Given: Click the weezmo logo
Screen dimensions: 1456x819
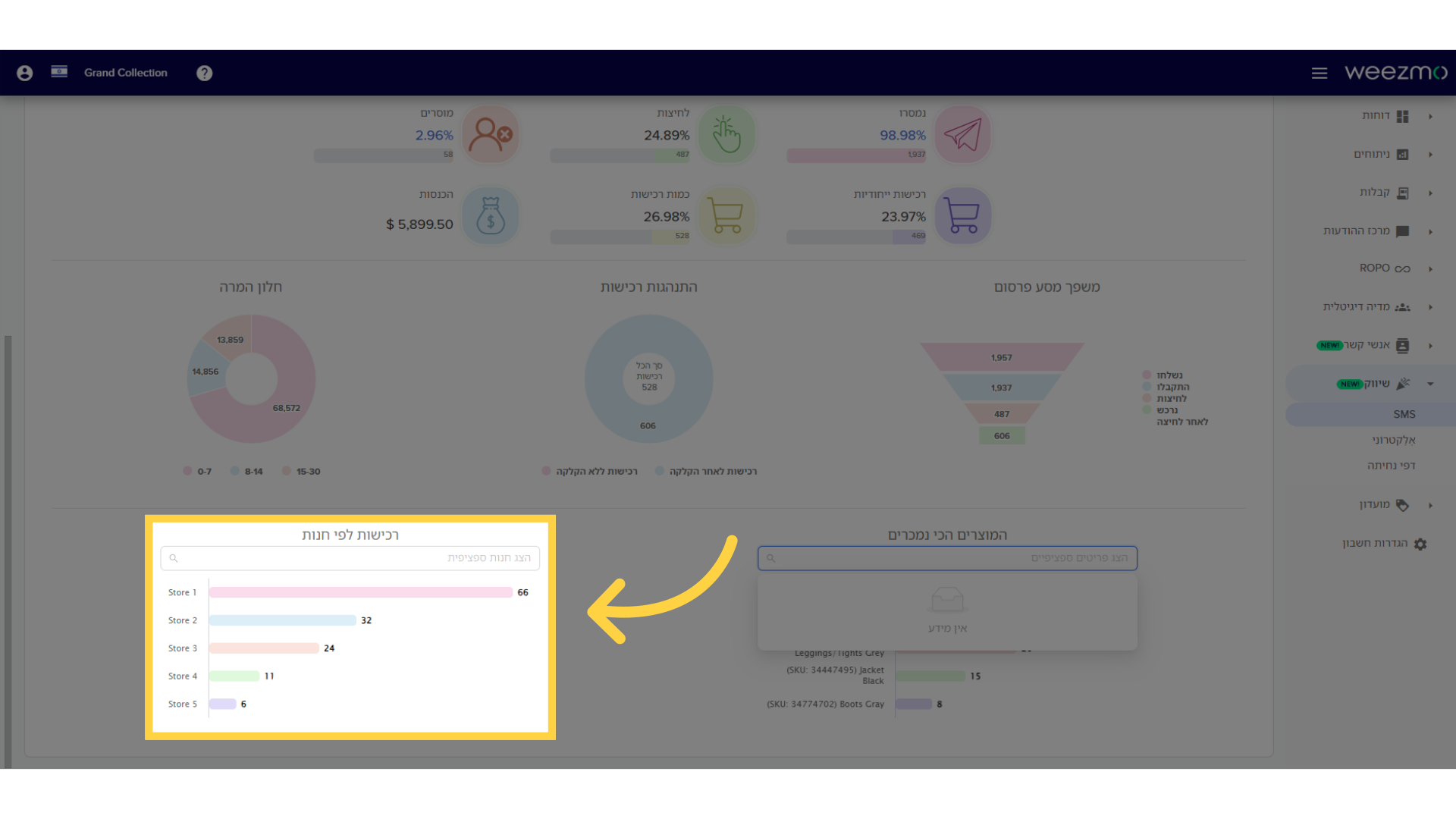Looking at the screenshot, I should 1396,72.
